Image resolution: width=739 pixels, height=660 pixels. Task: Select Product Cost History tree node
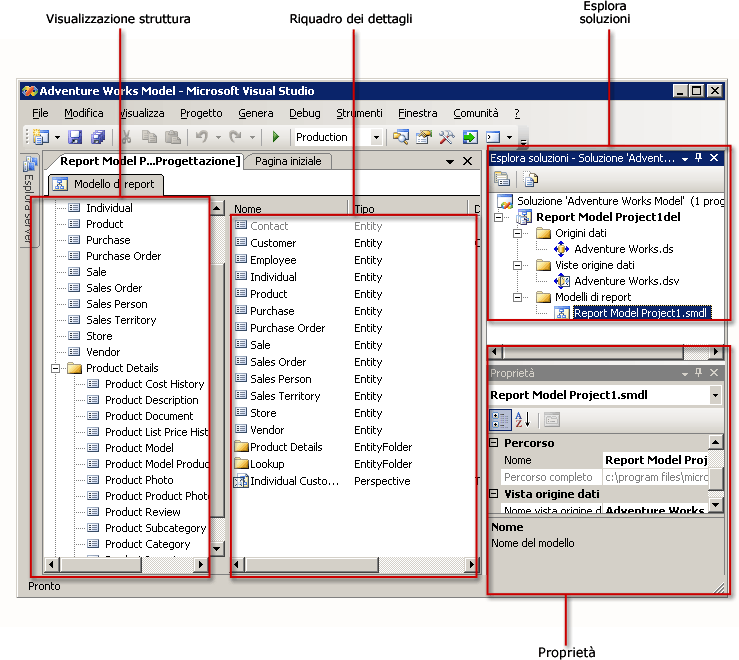pyautogui.click(x=155, y=384)
